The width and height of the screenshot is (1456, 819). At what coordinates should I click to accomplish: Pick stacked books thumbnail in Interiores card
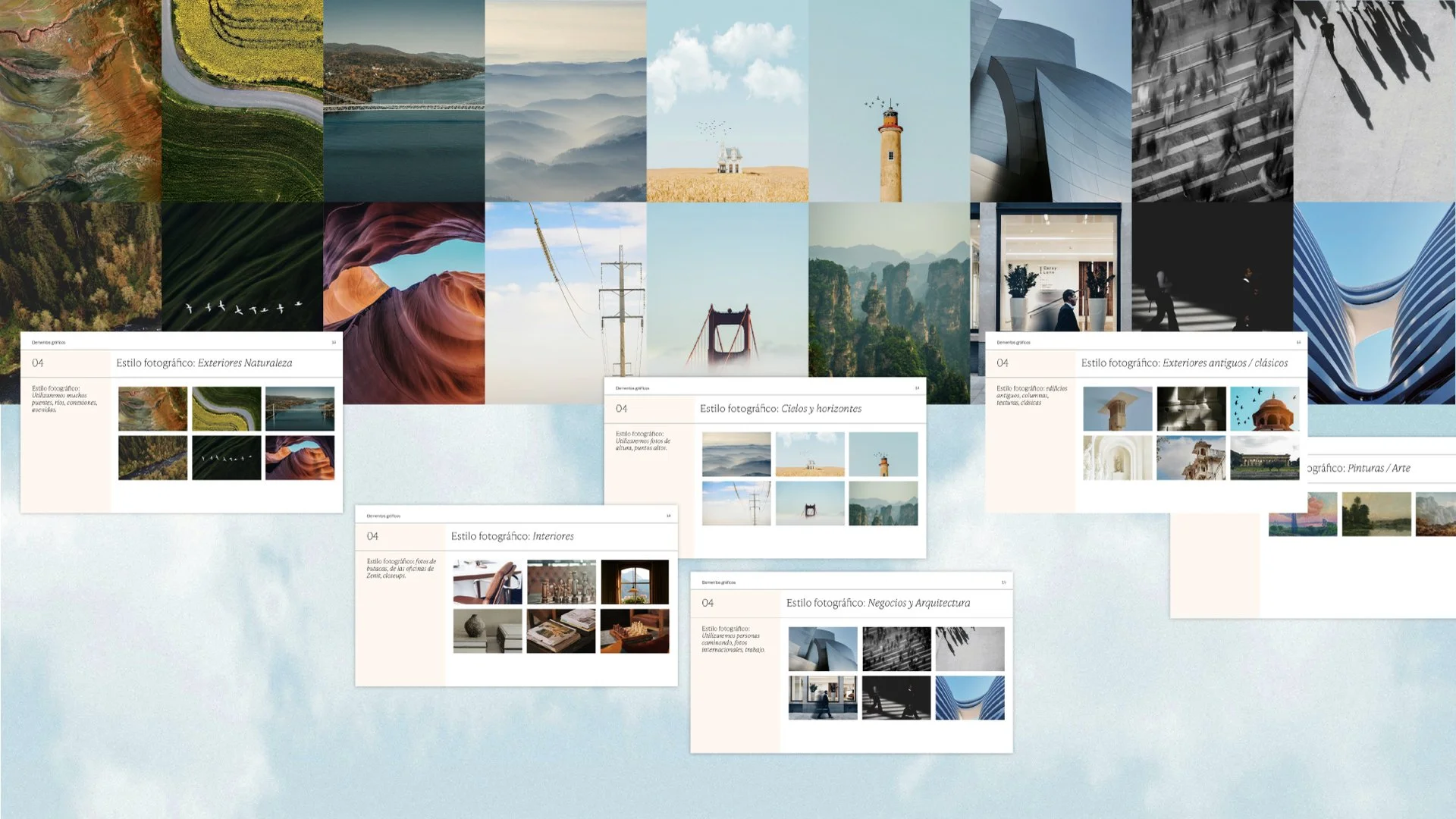pyautogui.click(x=561, y=631)
